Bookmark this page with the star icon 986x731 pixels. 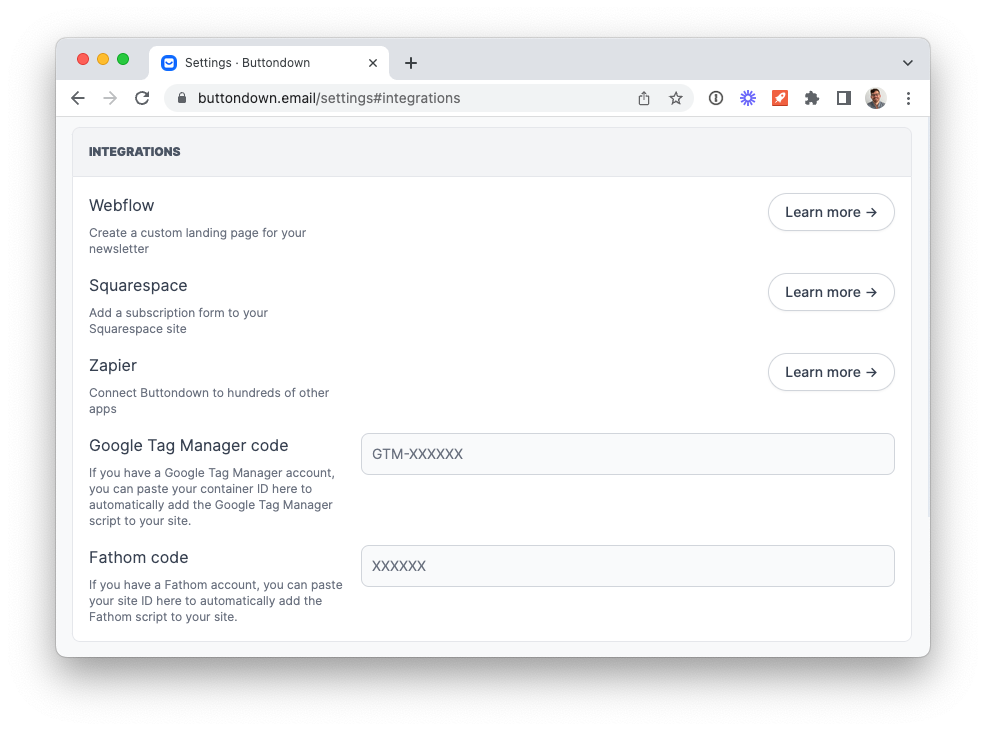(x=676, y=98)
